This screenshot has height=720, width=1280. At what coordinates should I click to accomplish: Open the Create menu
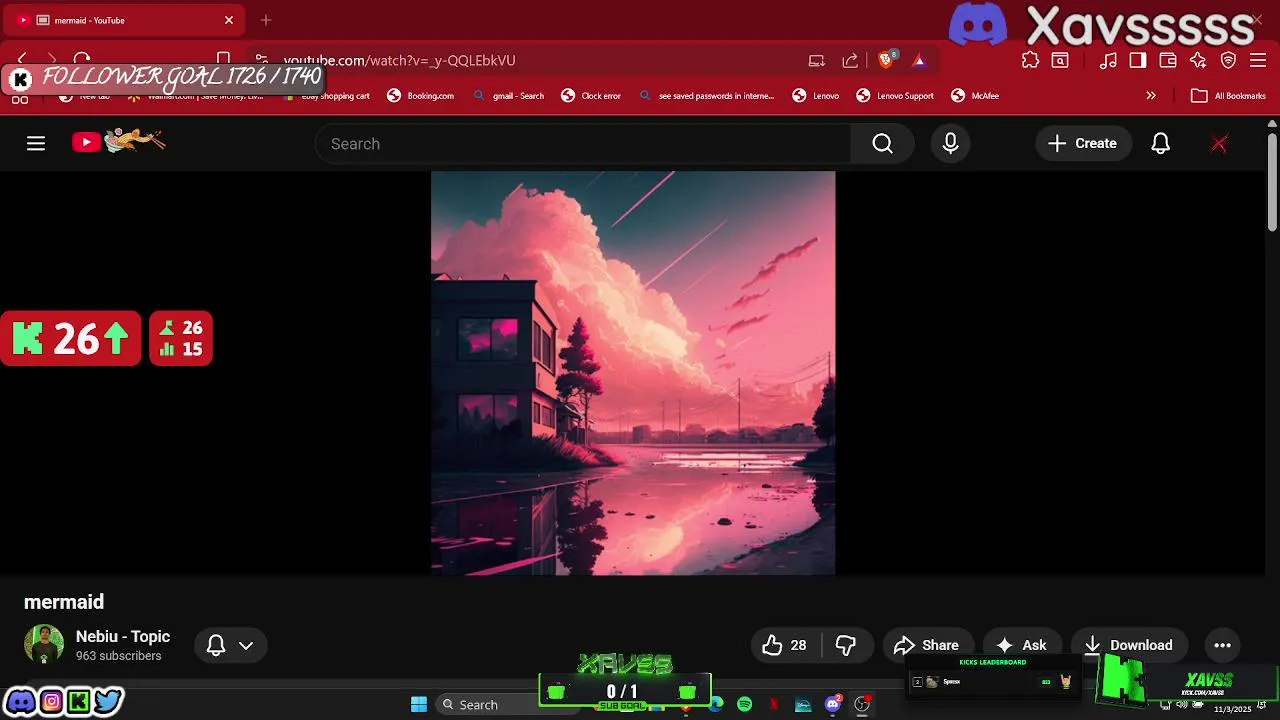point(1083,144)
